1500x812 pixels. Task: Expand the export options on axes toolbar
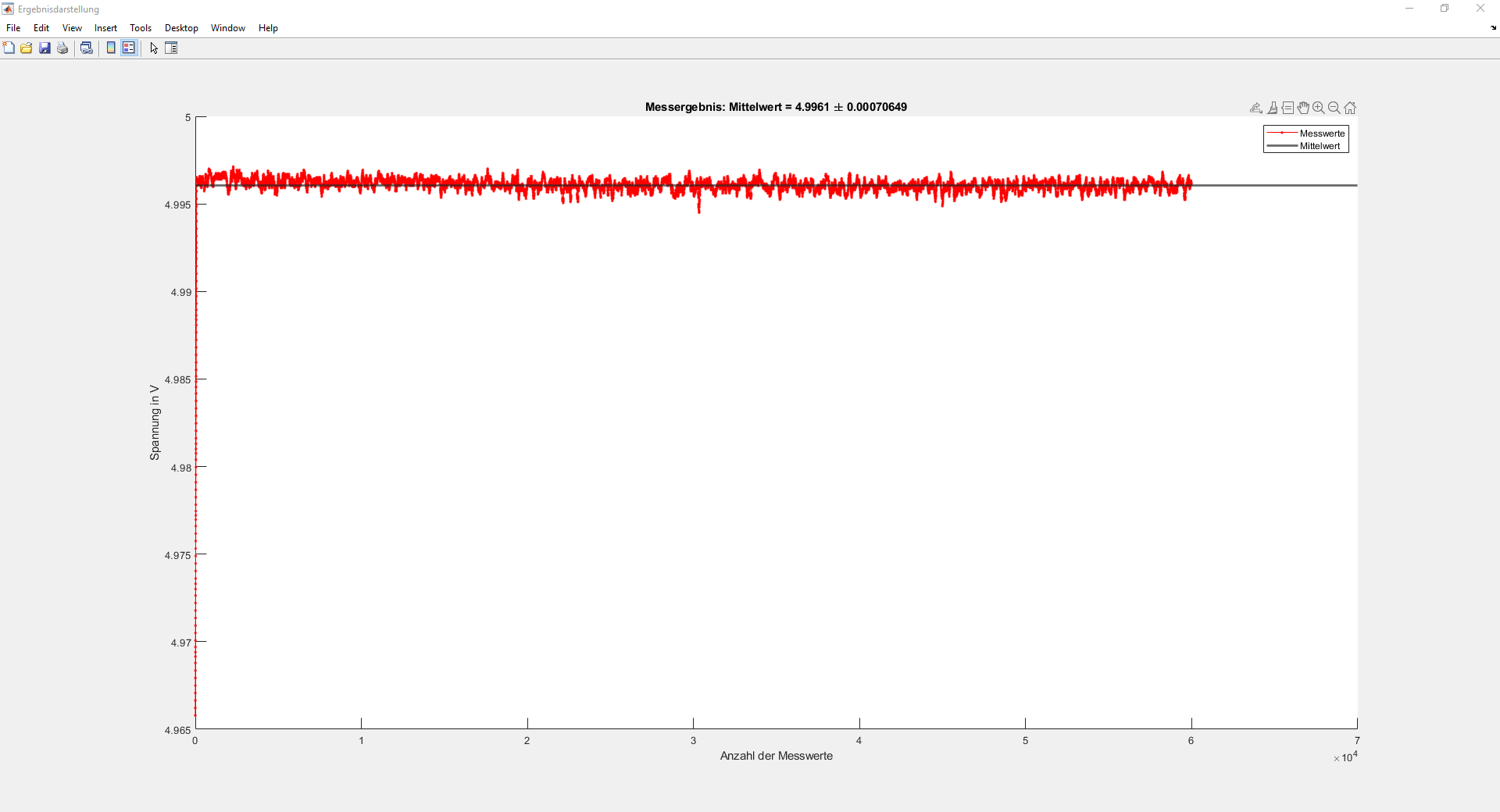[x=1256, y=108]
